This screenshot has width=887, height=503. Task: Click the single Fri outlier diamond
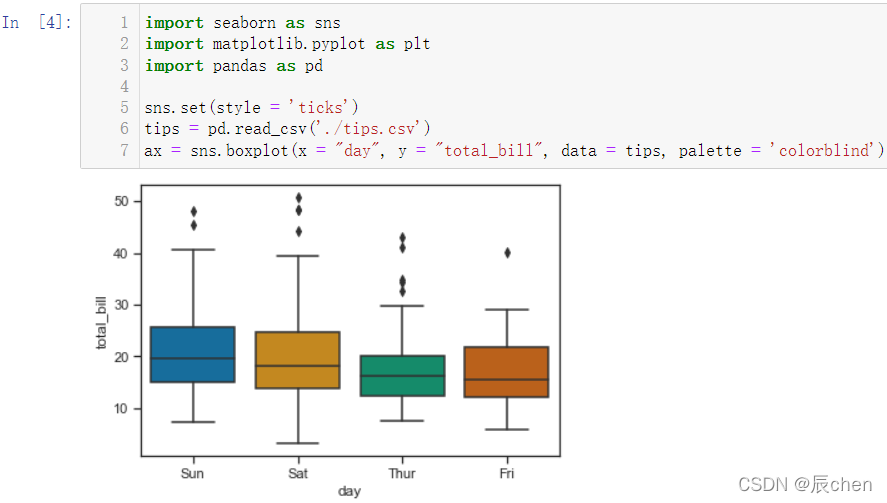click(x=507, y=253)
